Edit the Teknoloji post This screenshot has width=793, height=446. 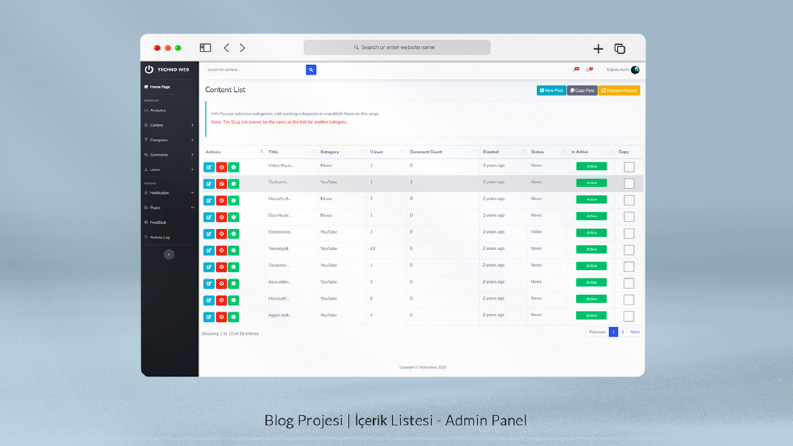point(209,250)
